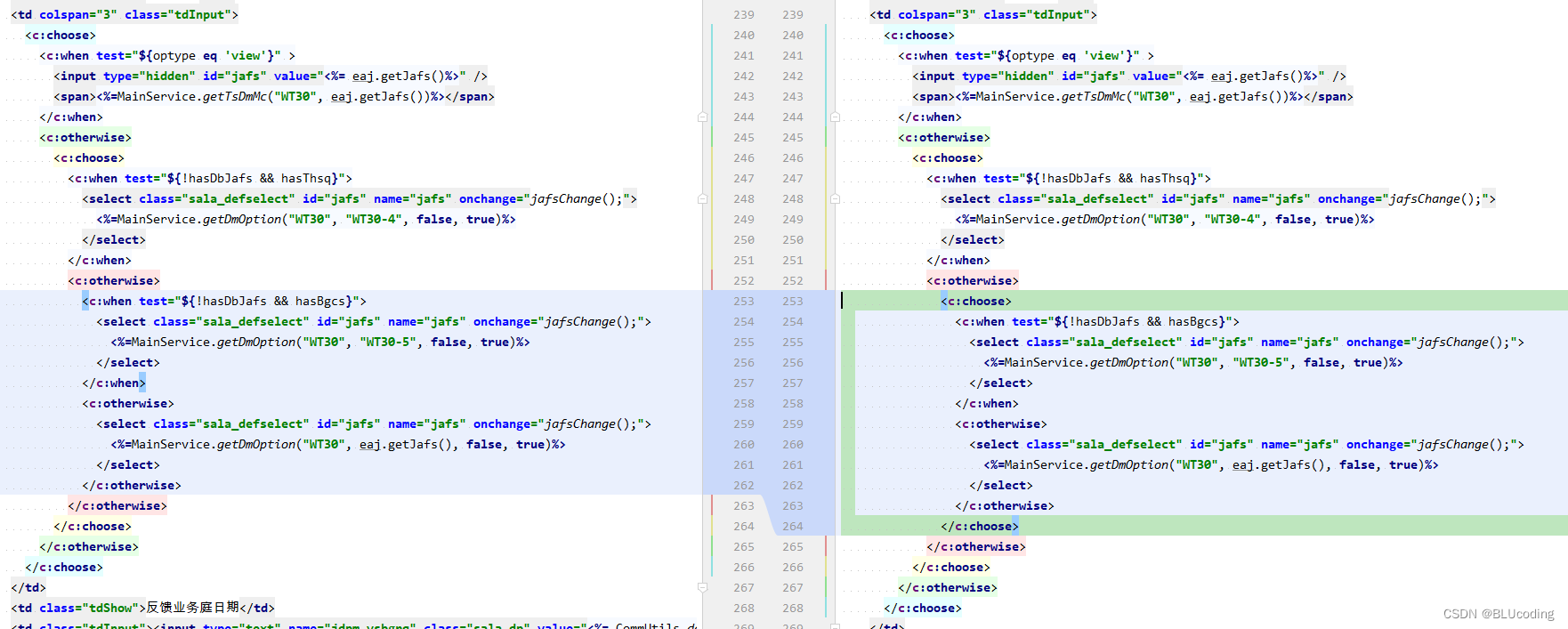
Task: Click left-column line number 248
Action: pyautogui.click(x=744, y=198)
